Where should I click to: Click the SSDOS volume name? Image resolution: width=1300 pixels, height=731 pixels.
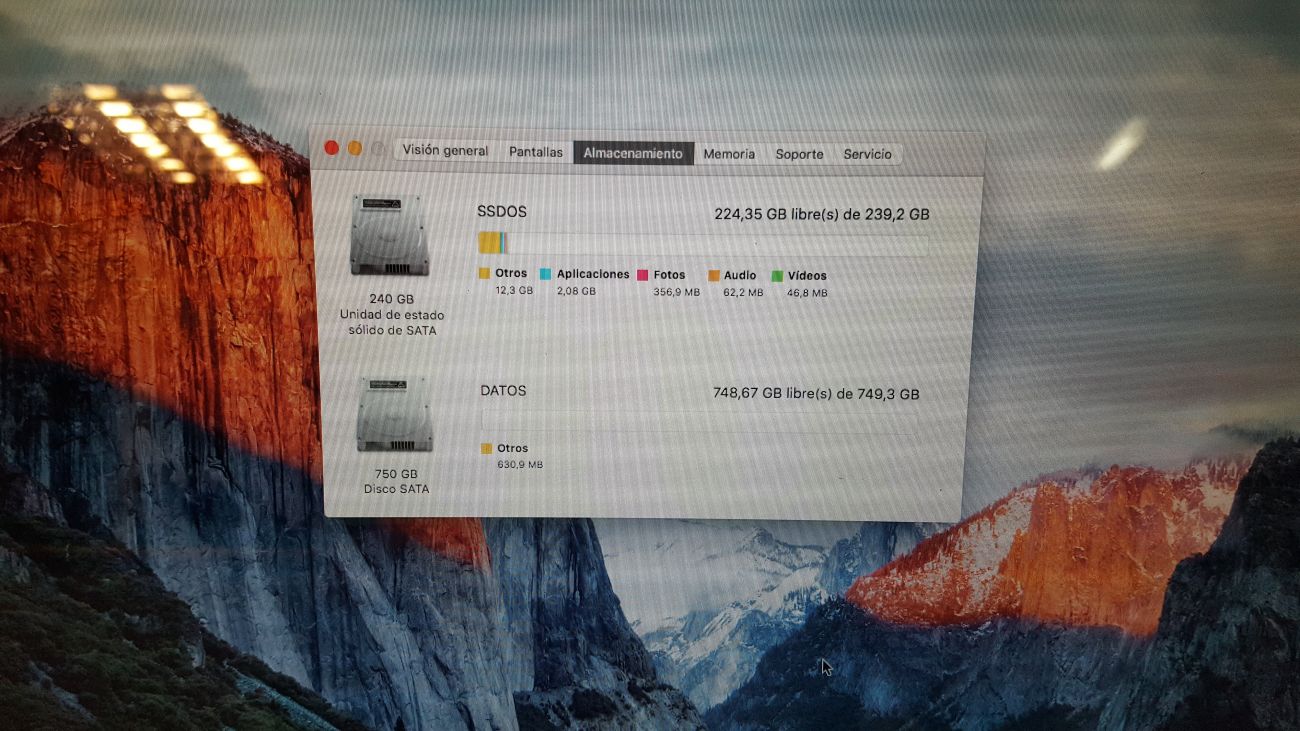502,212
